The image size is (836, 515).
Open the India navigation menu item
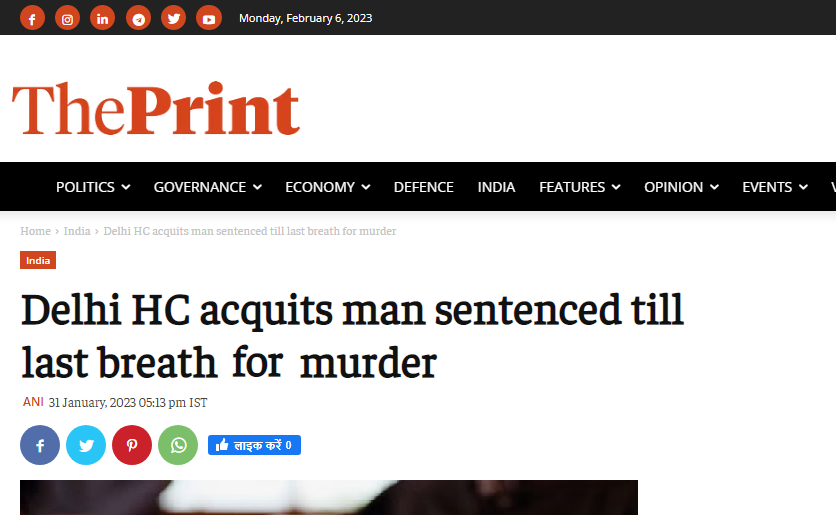[496, 187]
